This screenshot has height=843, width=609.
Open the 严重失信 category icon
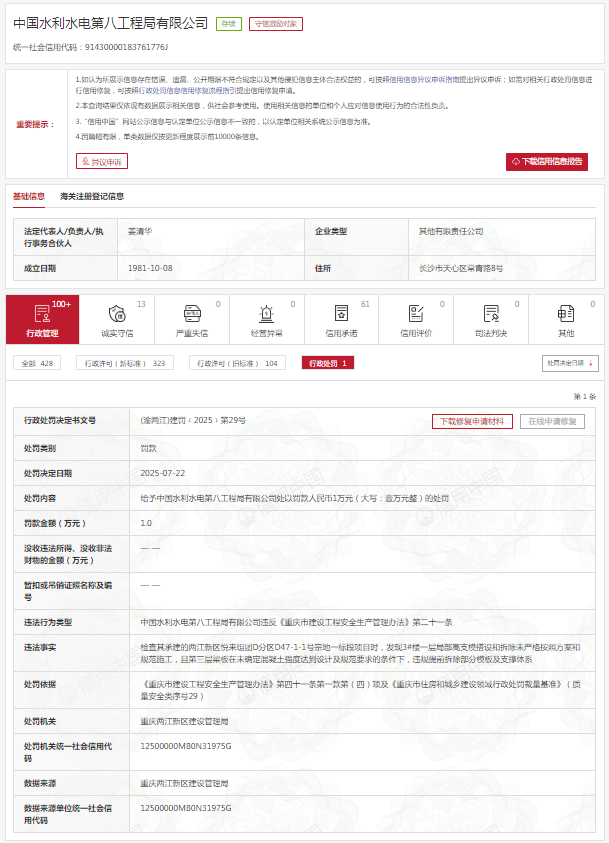point(192,313)
